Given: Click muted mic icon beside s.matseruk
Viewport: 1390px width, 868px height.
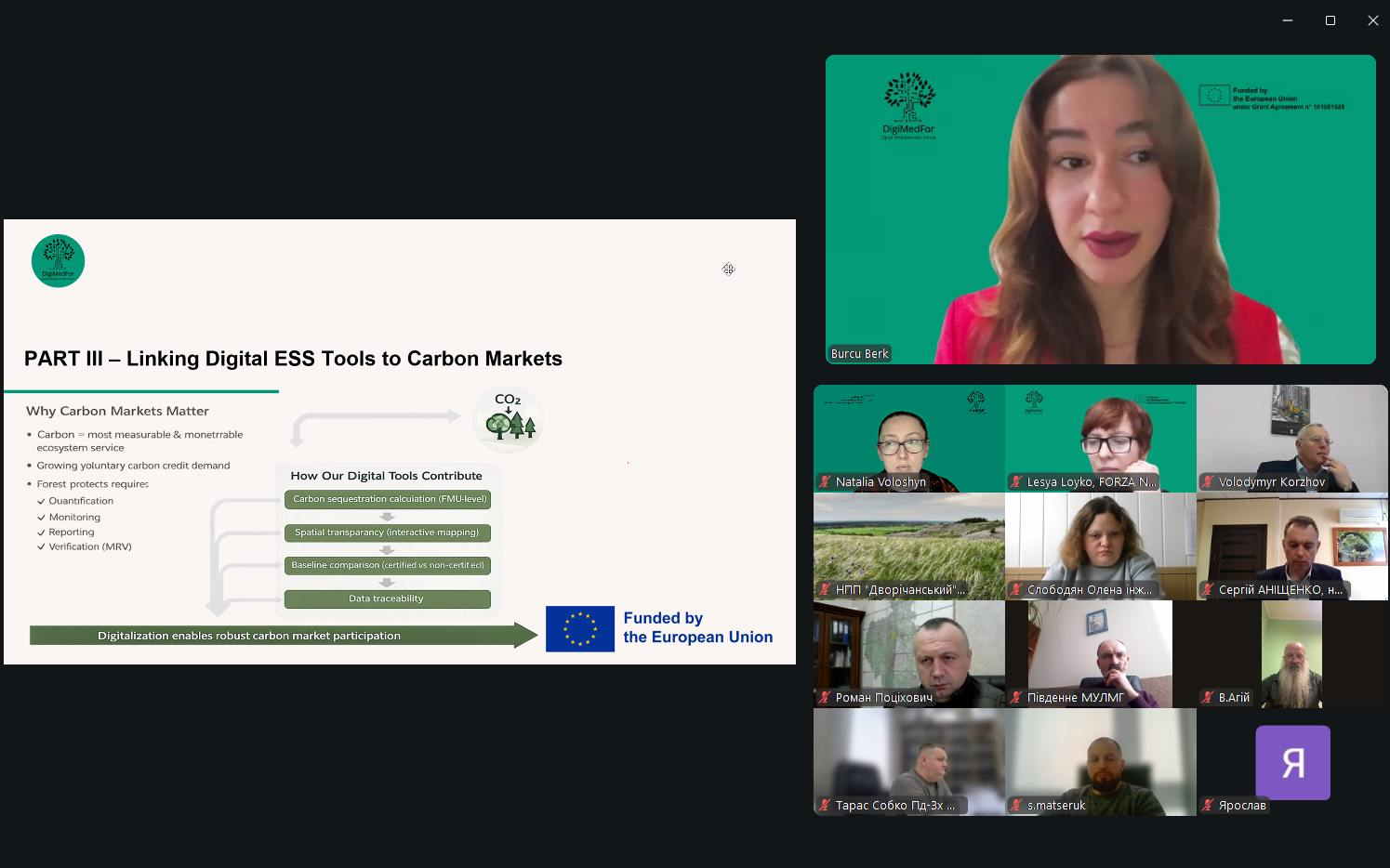Looking at the screenshot, I should (x=1016, y=805).
